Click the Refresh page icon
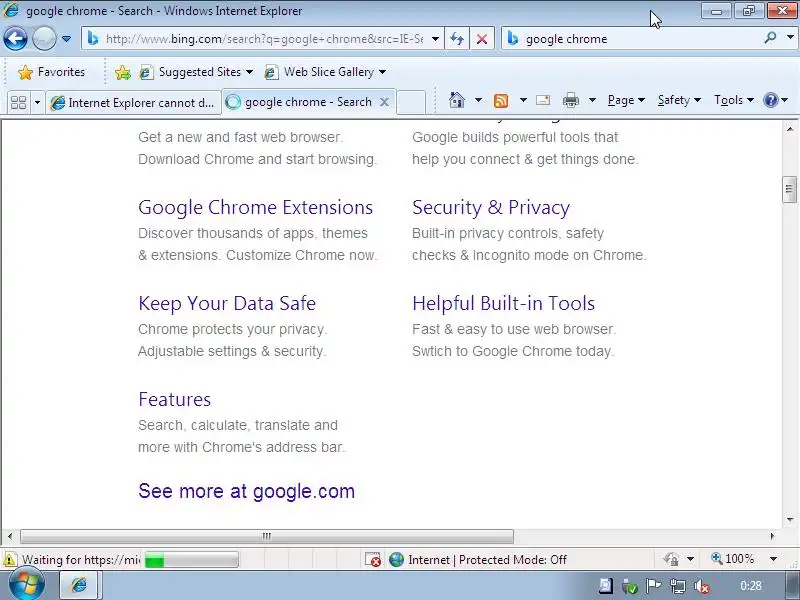This screenshot has height=600, width=800. pyautogui.click(x=457, y=39)
